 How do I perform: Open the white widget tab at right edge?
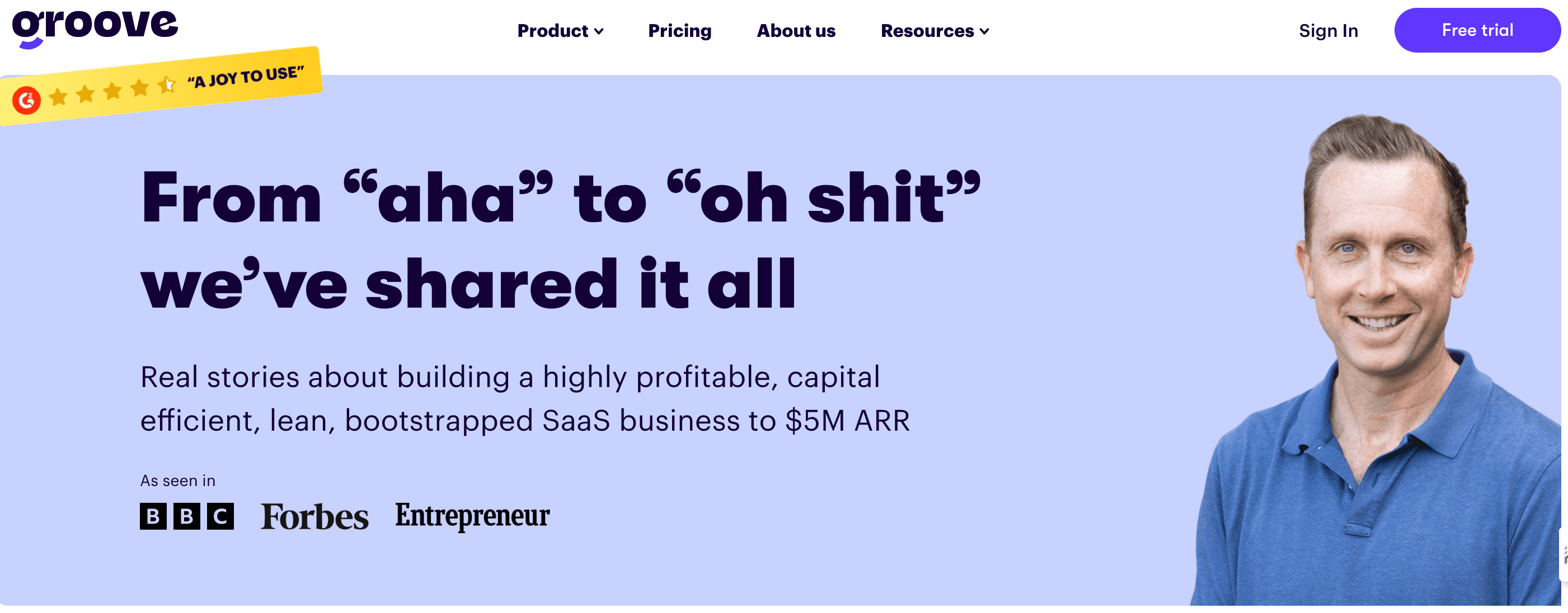pos(1563,555)
